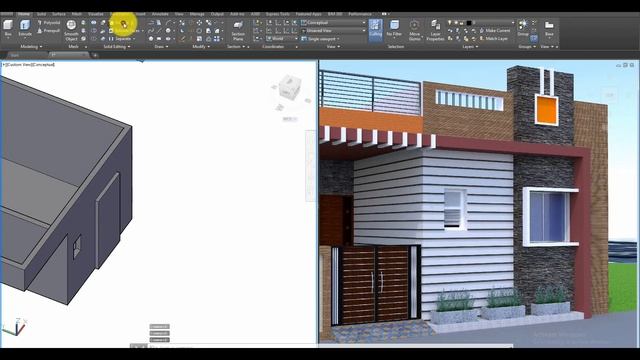Expand the Modeling panel

31,47
